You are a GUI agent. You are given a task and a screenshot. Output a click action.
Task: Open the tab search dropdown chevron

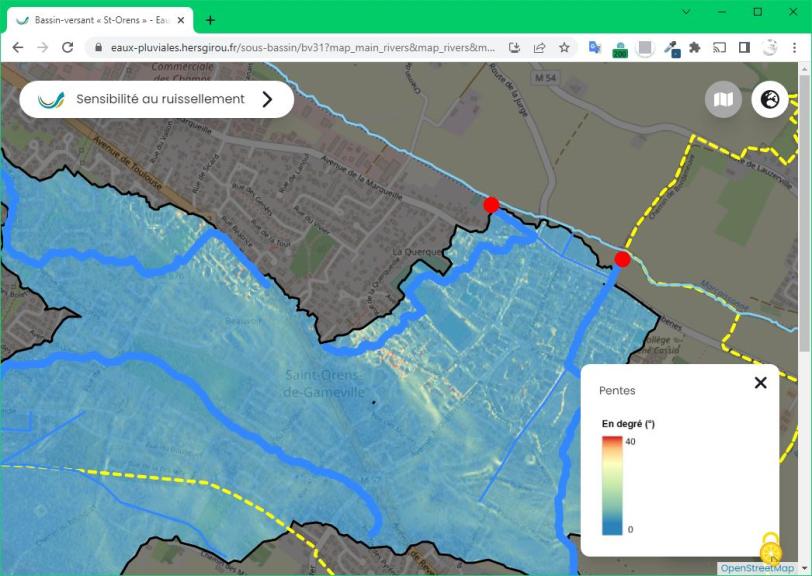[686, 12]
